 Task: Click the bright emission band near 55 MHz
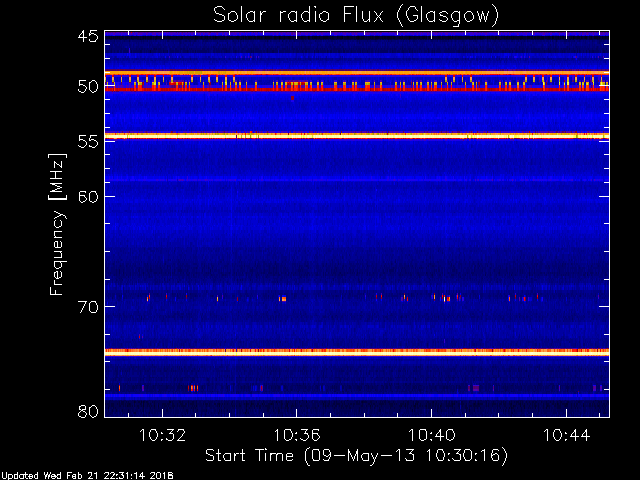(x=355, y=135)
